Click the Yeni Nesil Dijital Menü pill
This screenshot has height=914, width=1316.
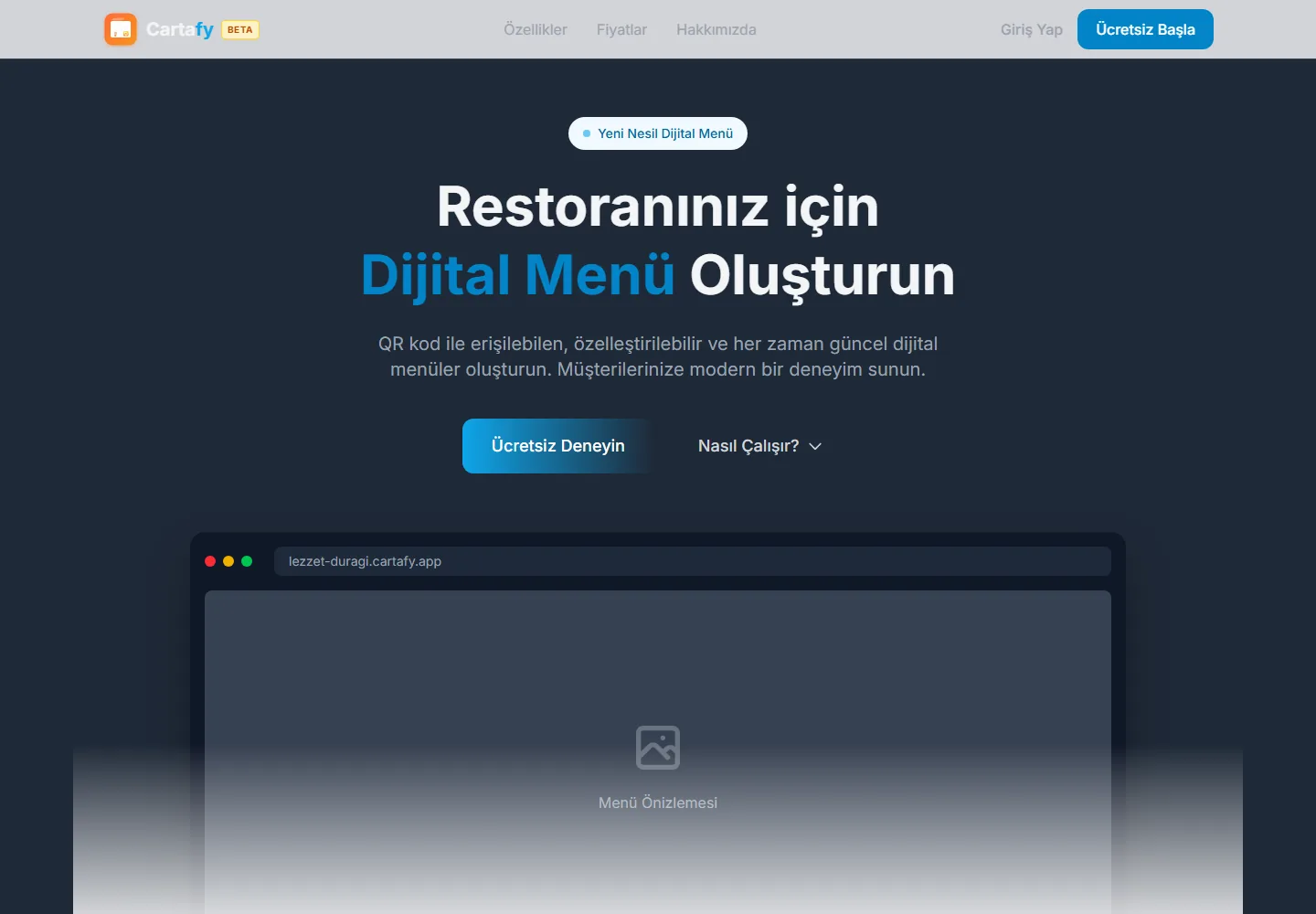[x=658, y=133]
